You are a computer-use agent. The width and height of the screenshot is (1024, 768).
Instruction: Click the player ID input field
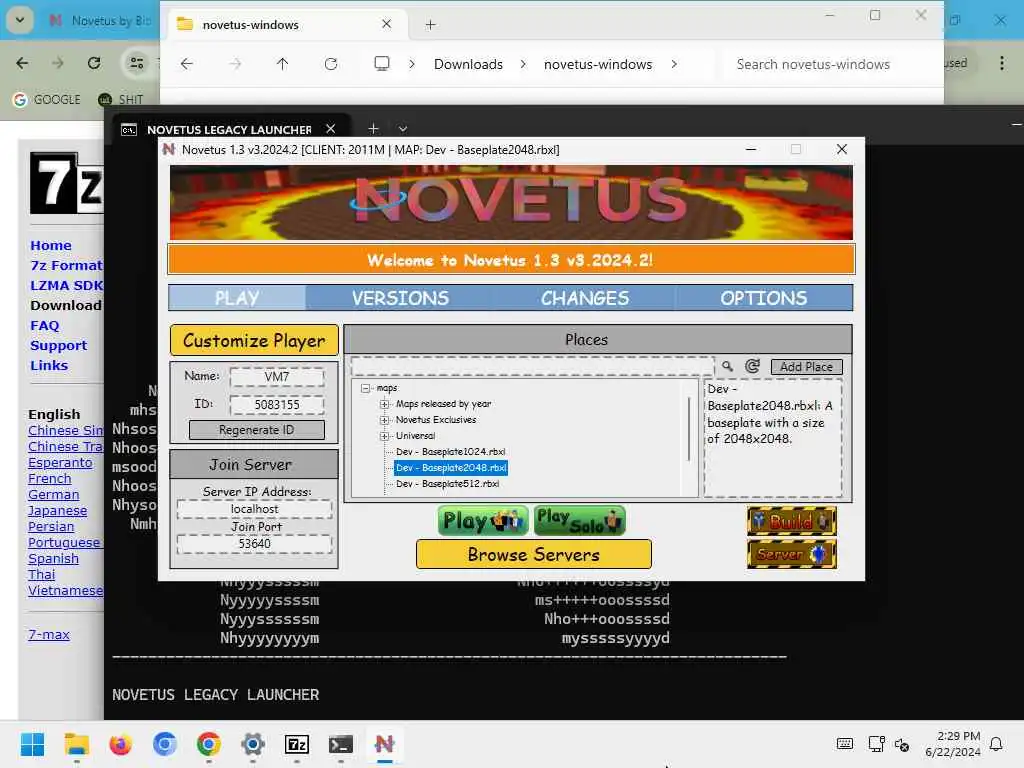click(277, 405)
